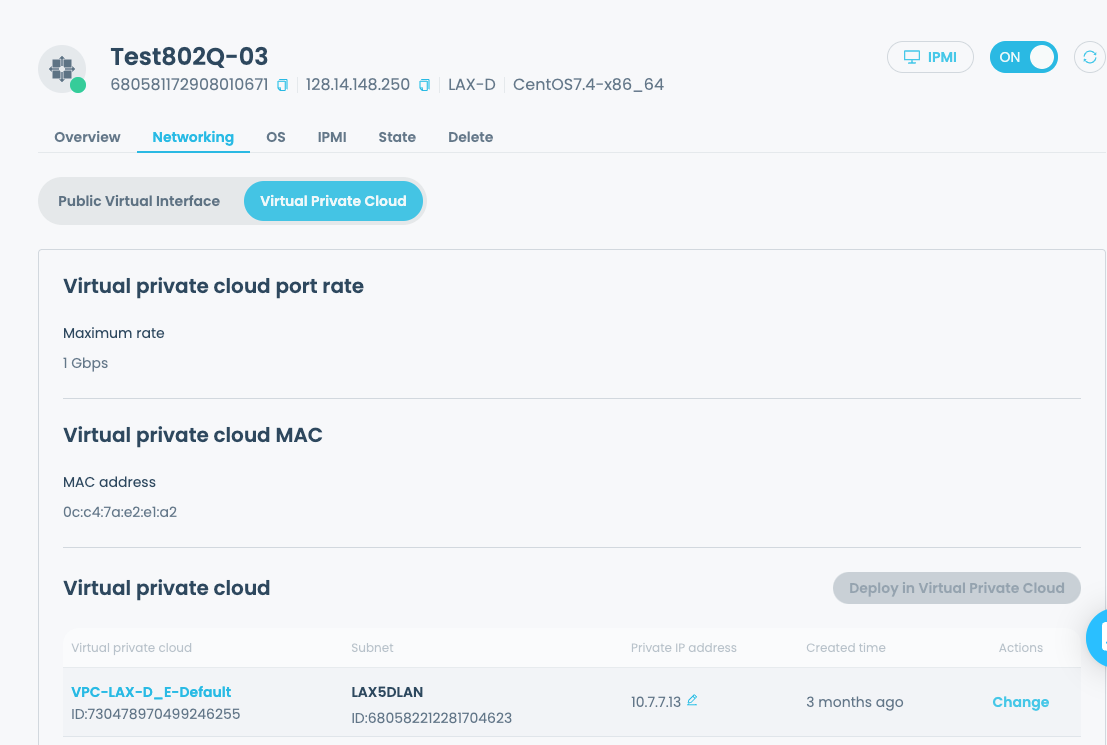The image size is (1107, 745).
Task: Open the Delete tab
Action: coord(470,137)
